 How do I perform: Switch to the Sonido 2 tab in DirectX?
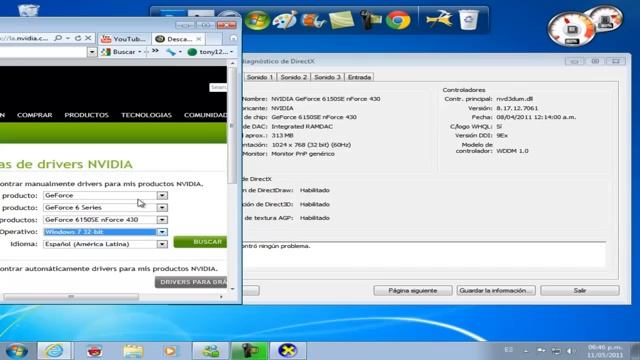(x=293, y=77)
